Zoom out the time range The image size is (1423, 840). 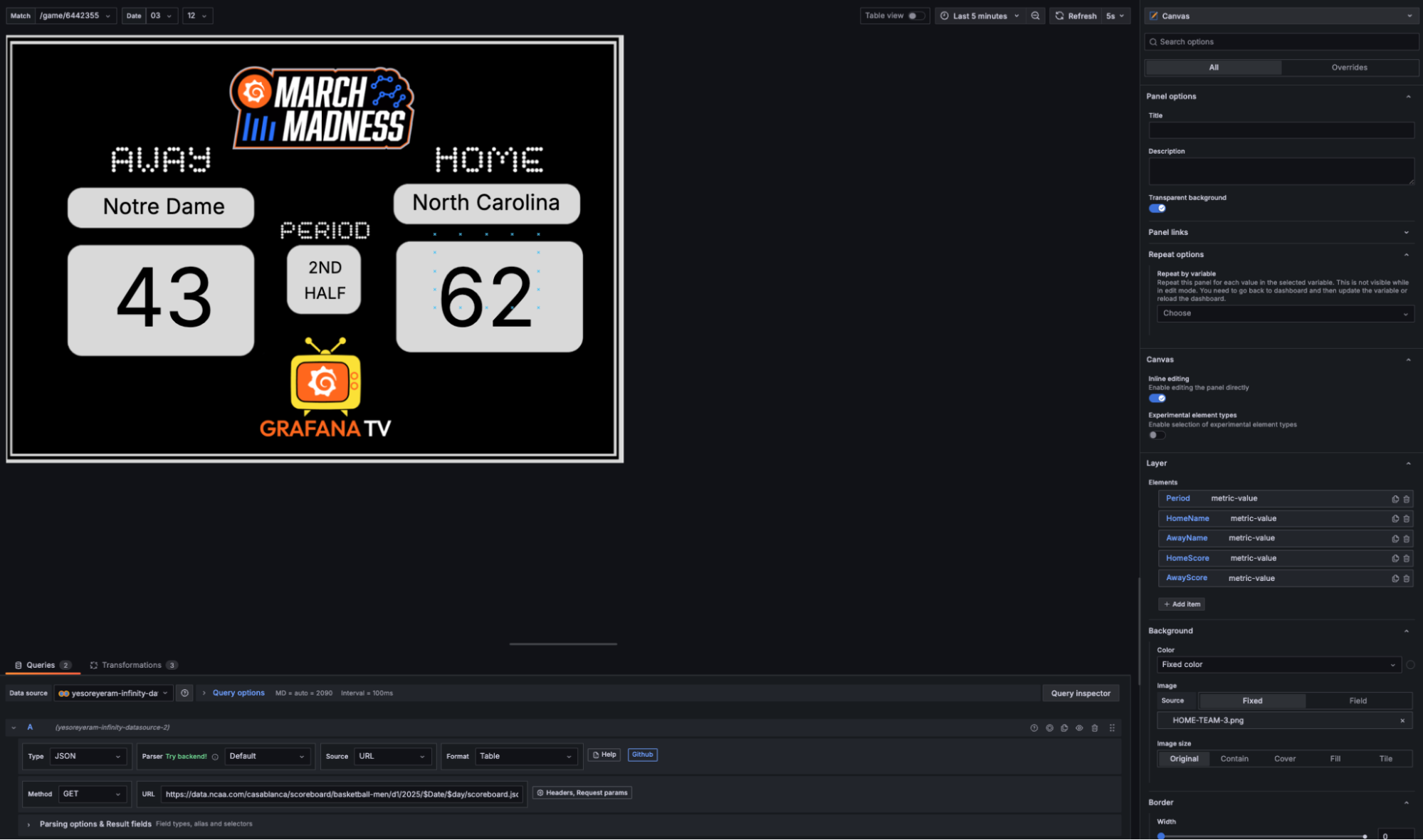coord(1035,15)
